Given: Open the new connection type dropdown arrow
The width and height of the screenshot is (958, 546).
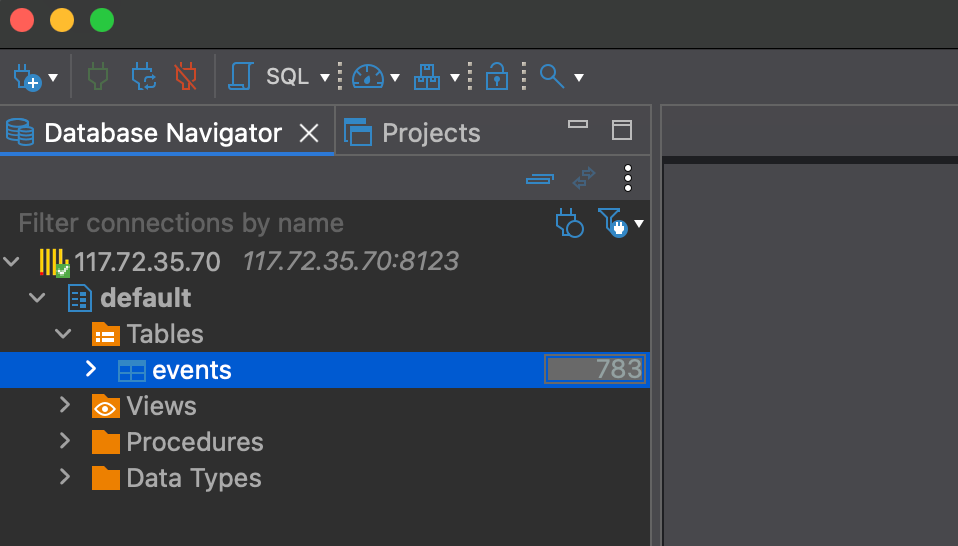Looking at the screenshot, I should (x=53, y=78).
